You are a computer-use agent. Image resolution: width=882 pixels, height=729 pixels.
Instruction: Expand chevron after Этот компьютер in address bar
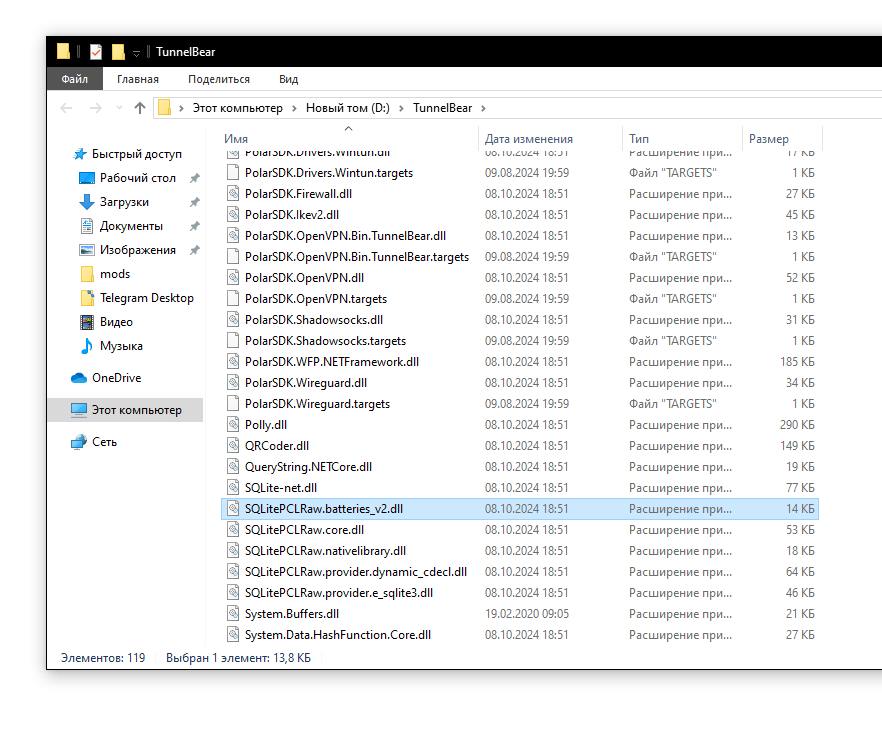294,108
